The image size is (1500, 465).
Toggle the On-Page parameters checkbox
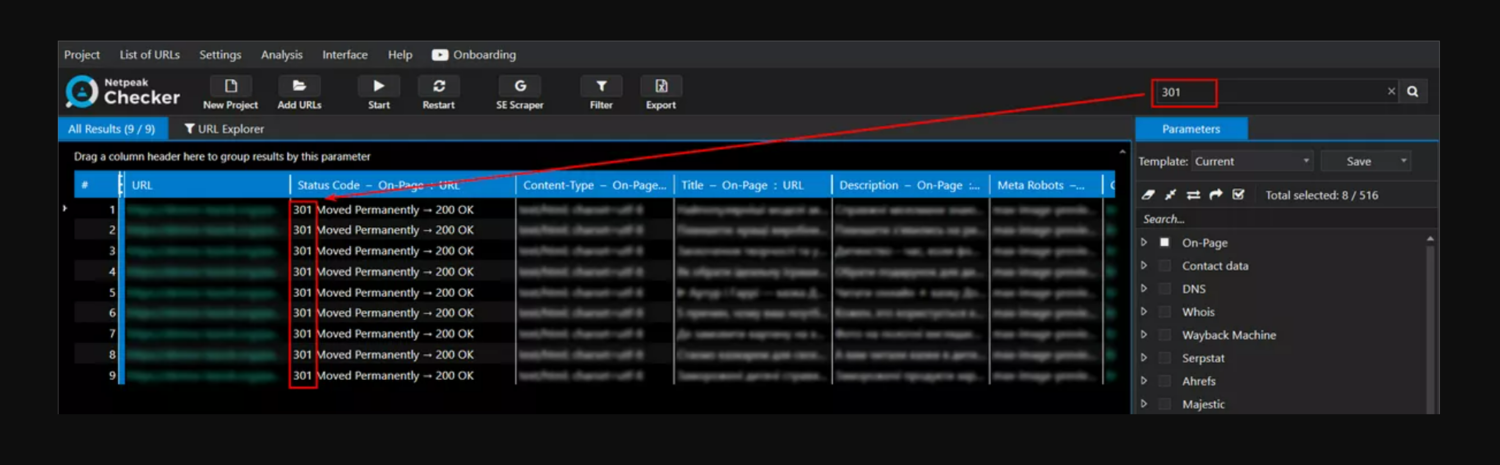(1164, 242)
